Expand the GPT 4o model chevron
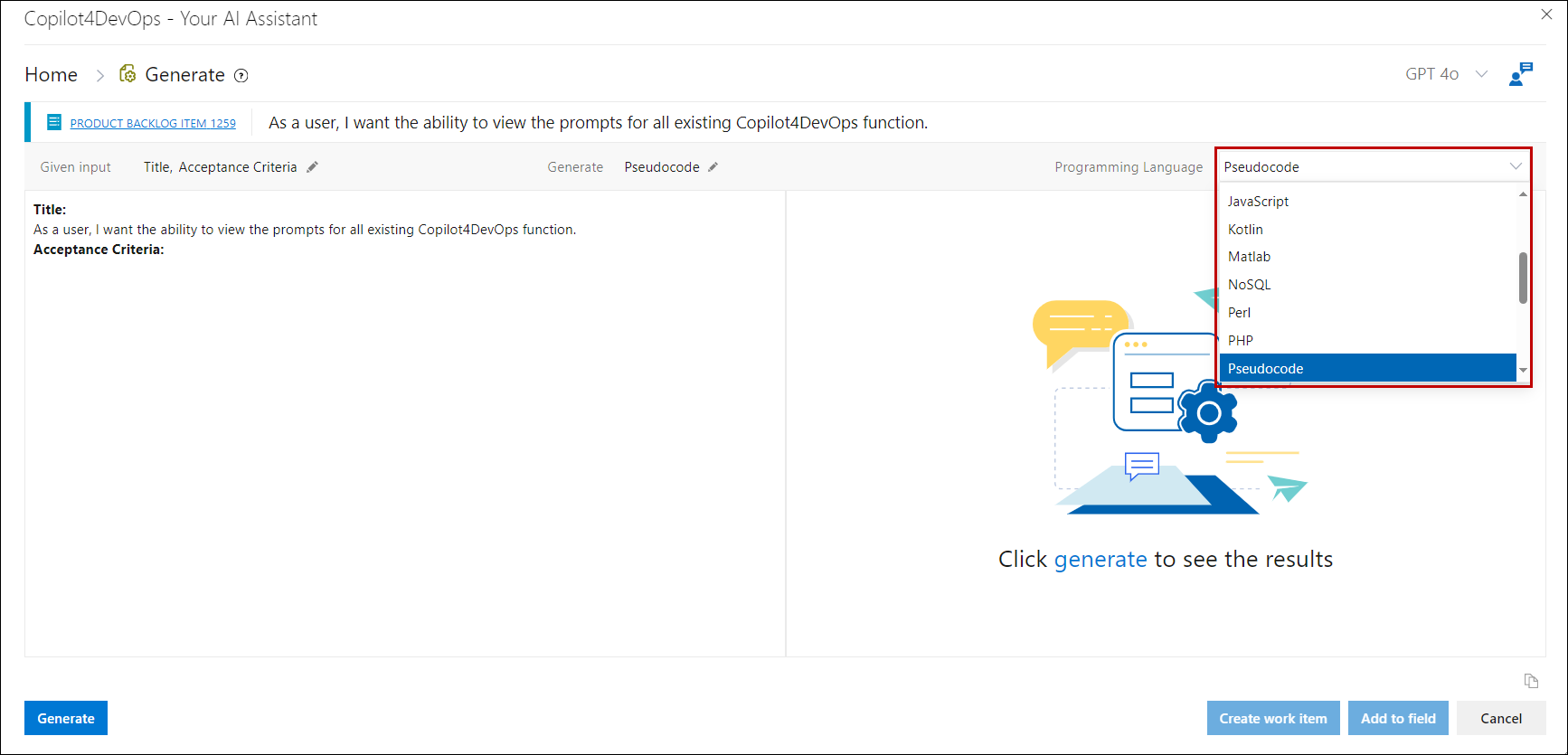 click(1481, 74)
